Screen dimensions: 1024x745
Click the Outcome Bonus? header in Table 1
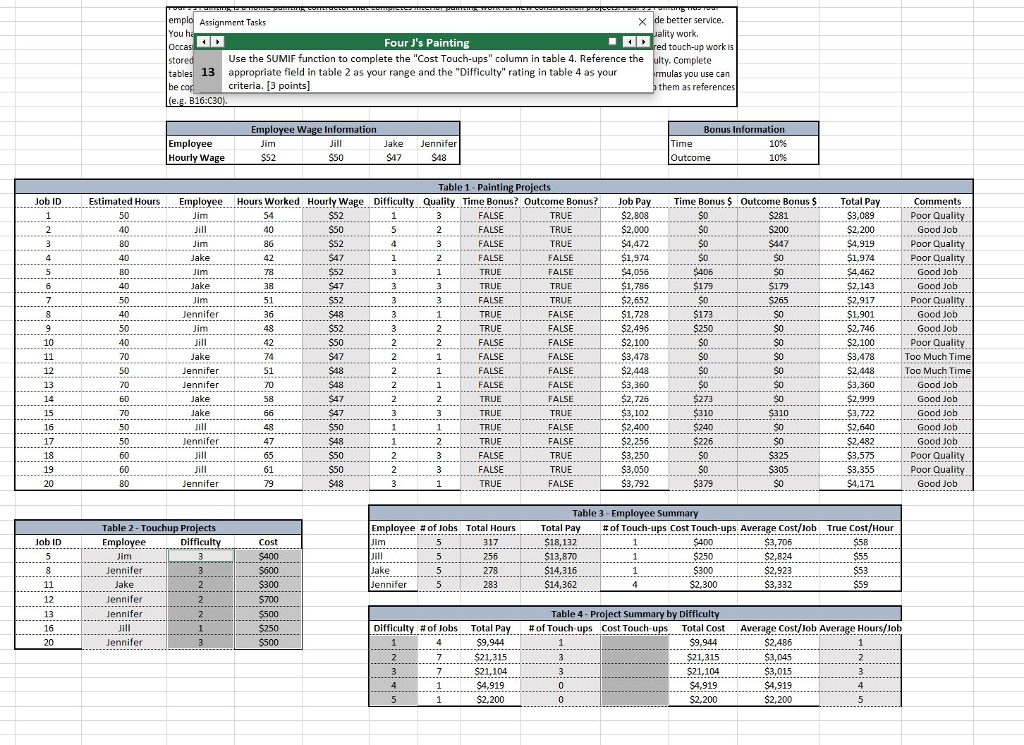click(560, 201)
